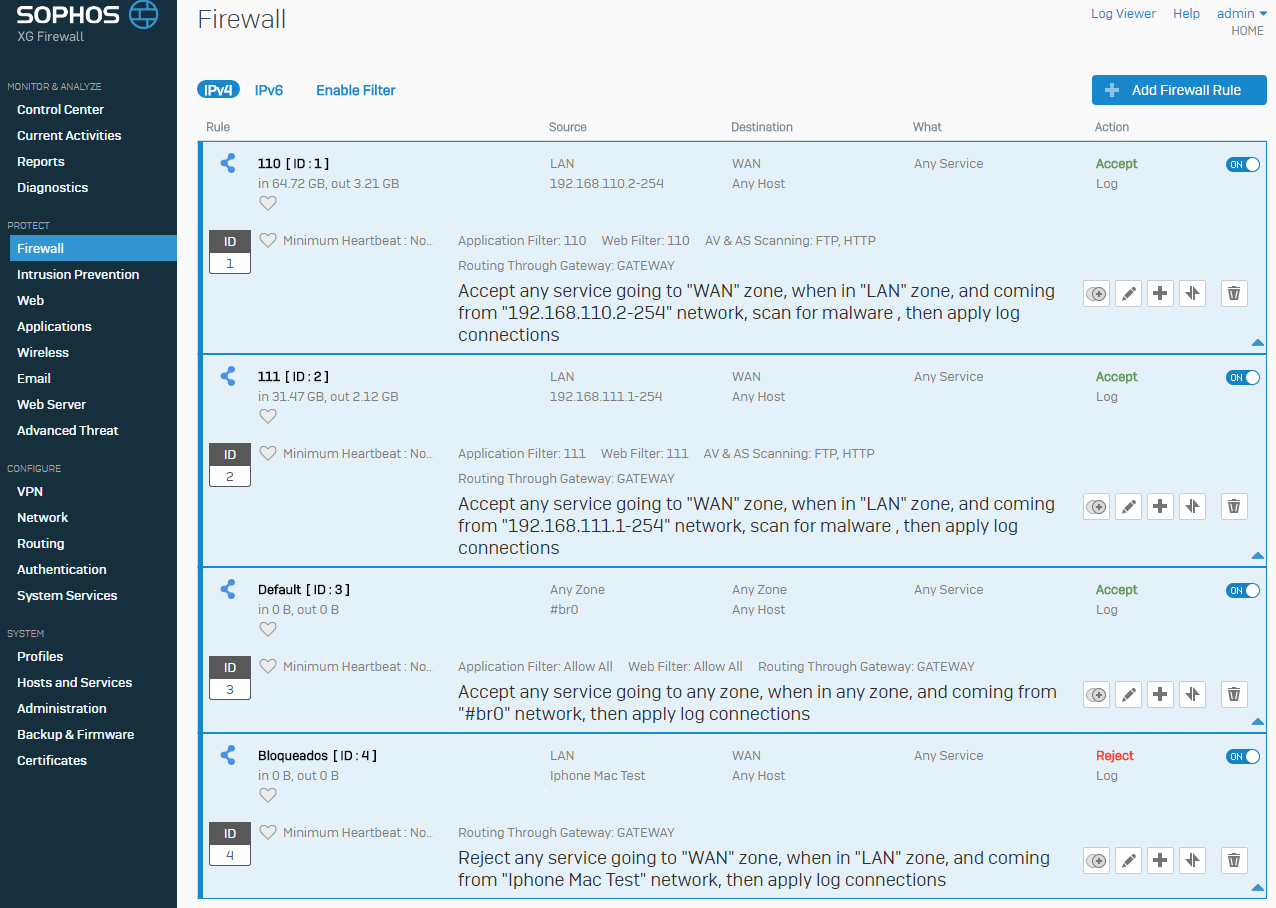
Task: Toggle rule 110 ON switch off
Action: 1243,164
